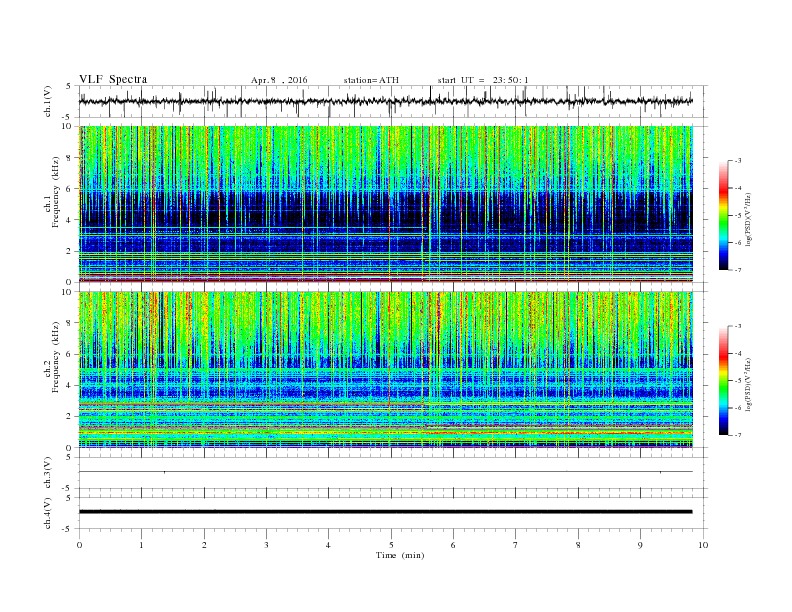Click the "1" tick label on time axis
Viewport: 792px width, 612px height.
click(x=142, y=545)
